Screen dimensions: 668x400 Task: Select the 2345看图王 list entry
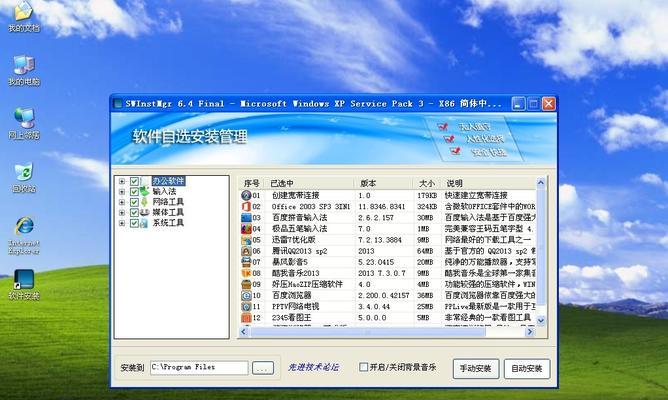[292, 317]
